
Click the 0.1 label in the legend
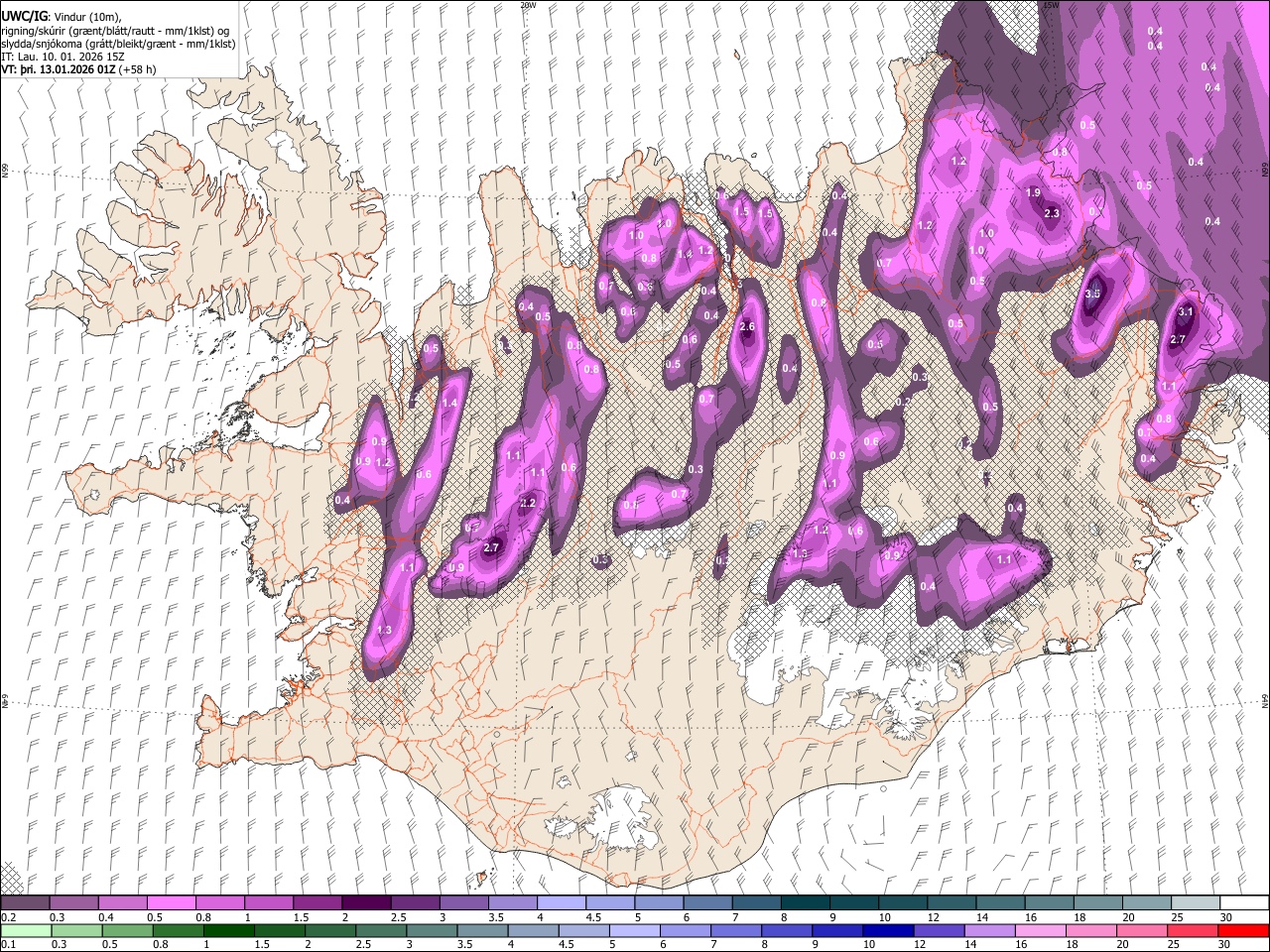7,944
